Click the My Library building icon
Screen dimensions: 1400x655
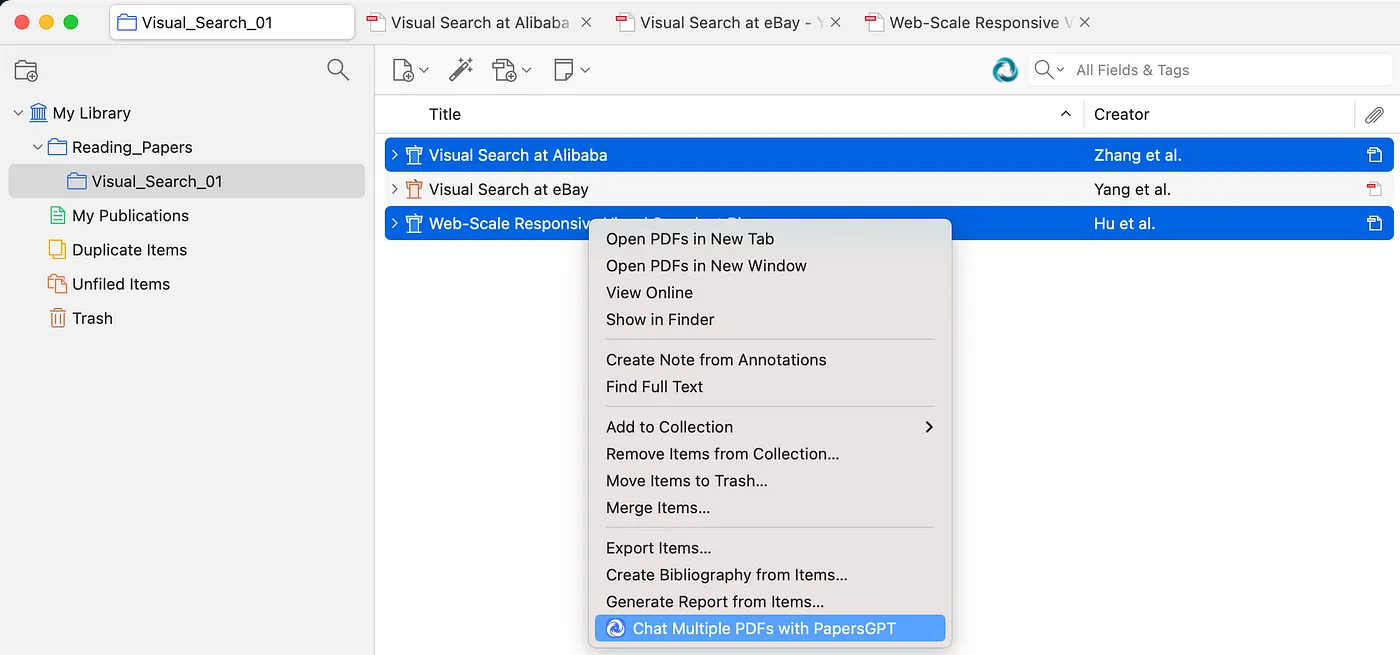pyautogui.click(x=38, y=113)
